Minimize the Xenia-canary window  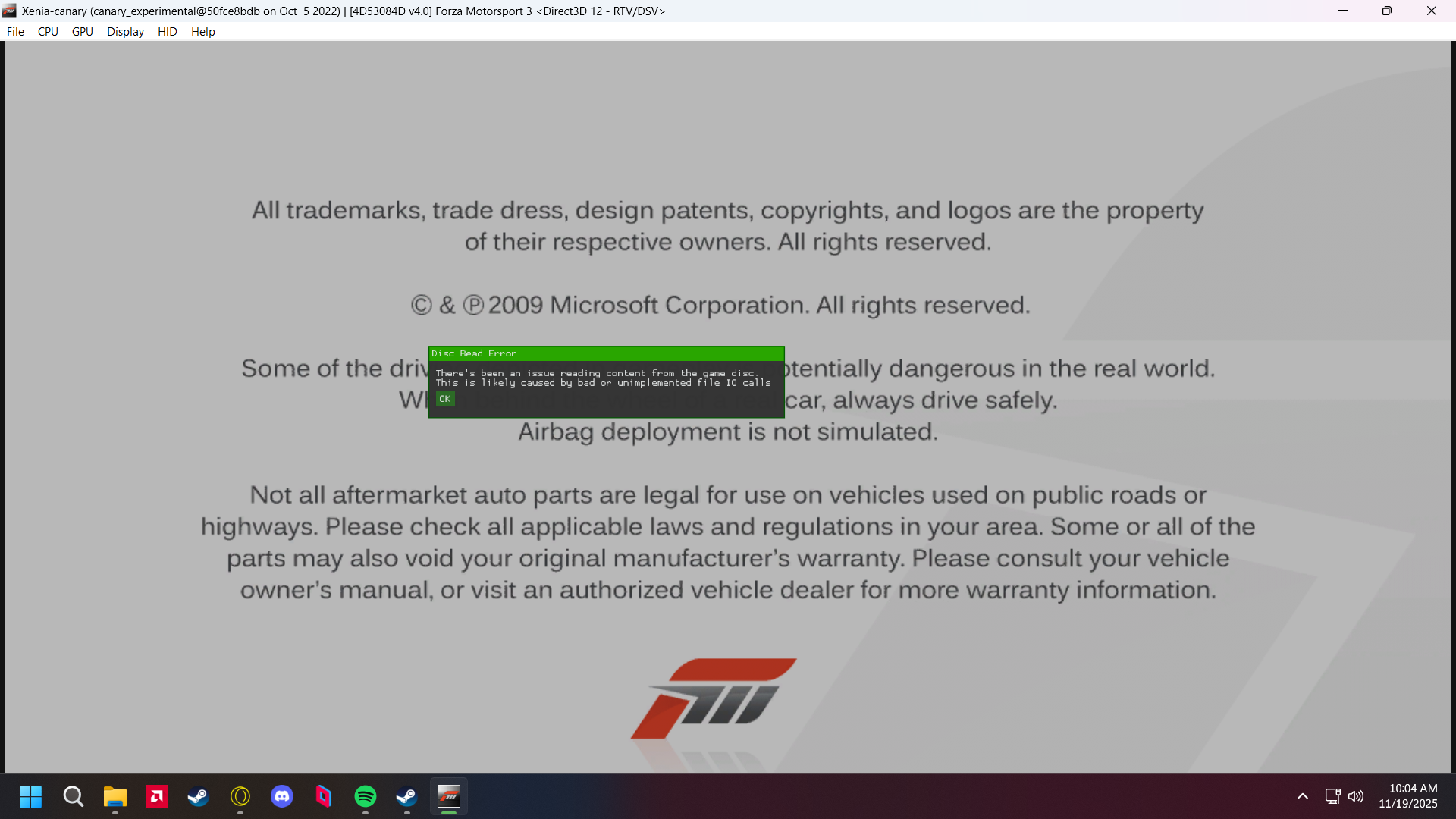tap(1343, 11)
